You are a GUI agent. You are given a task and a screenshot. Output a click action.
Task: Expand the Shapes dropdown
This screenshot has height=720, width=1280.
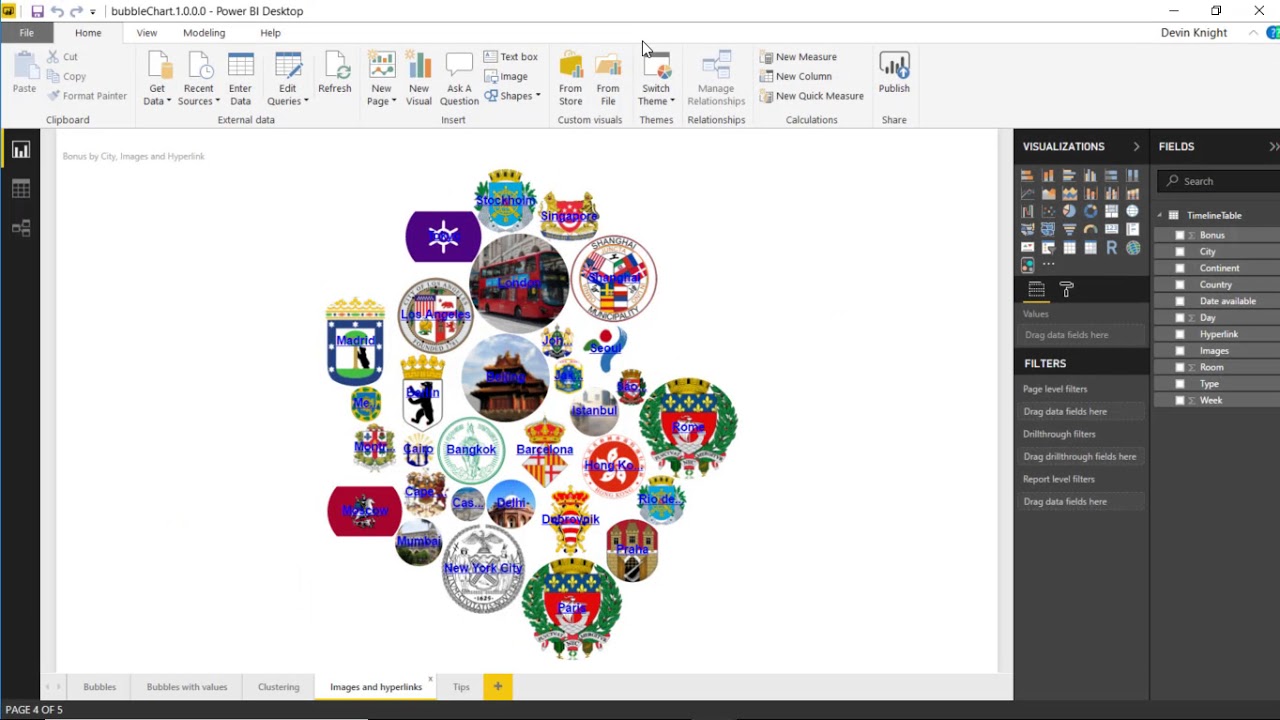tap(513, 96)
